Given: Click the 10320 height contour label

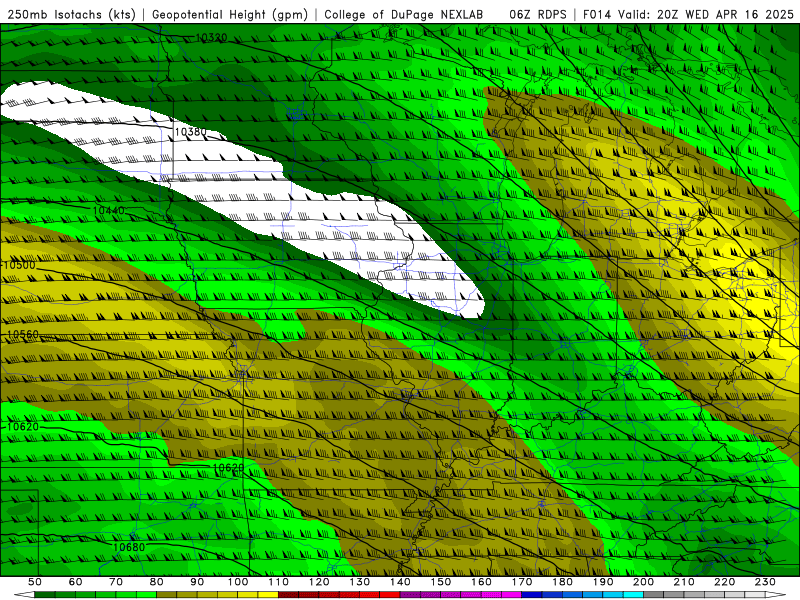Looking at the screenshot, I should pos(211,37).
